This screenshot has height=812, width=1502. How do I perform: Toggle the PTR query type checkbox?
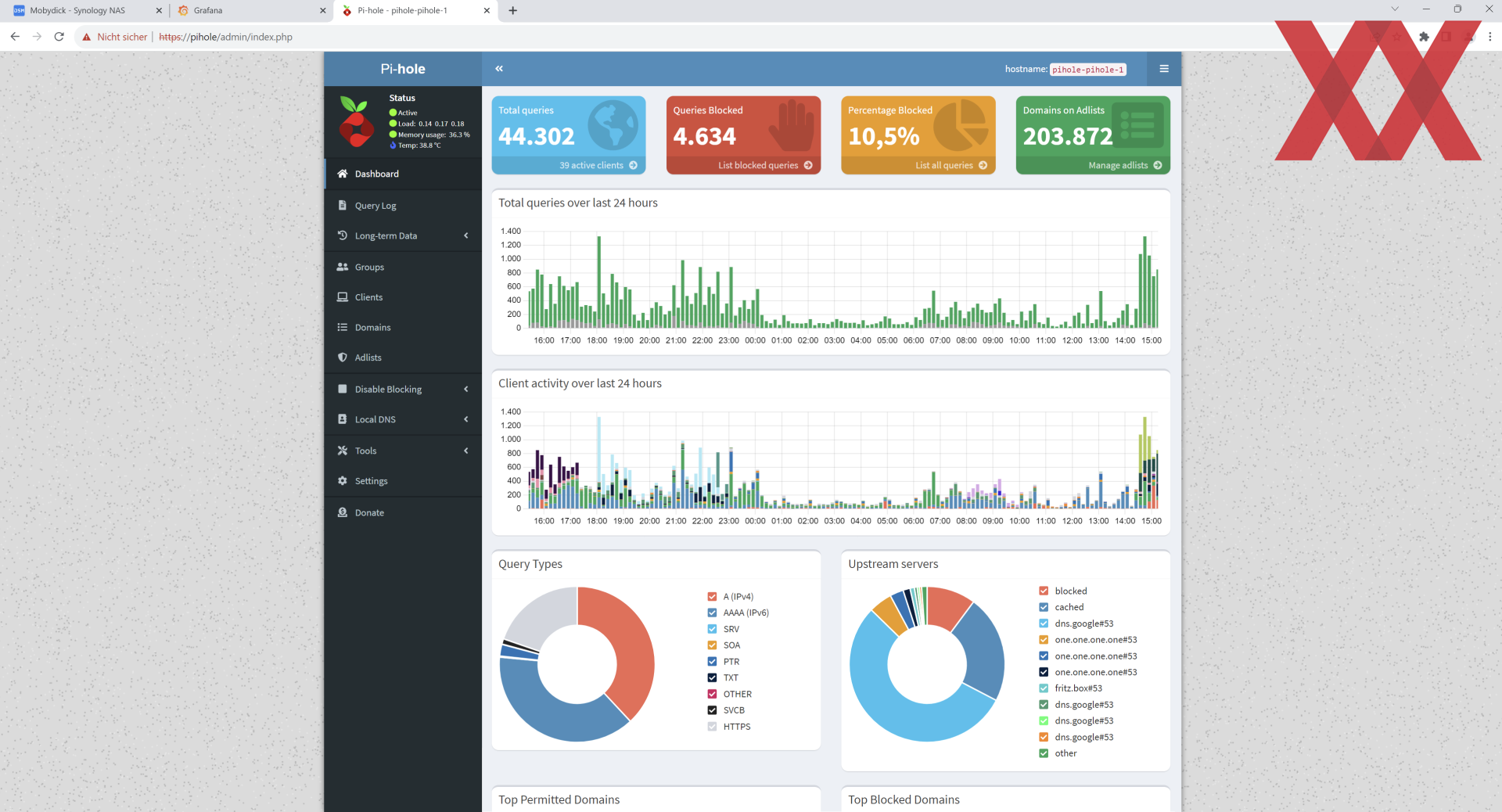pos(712,661)
